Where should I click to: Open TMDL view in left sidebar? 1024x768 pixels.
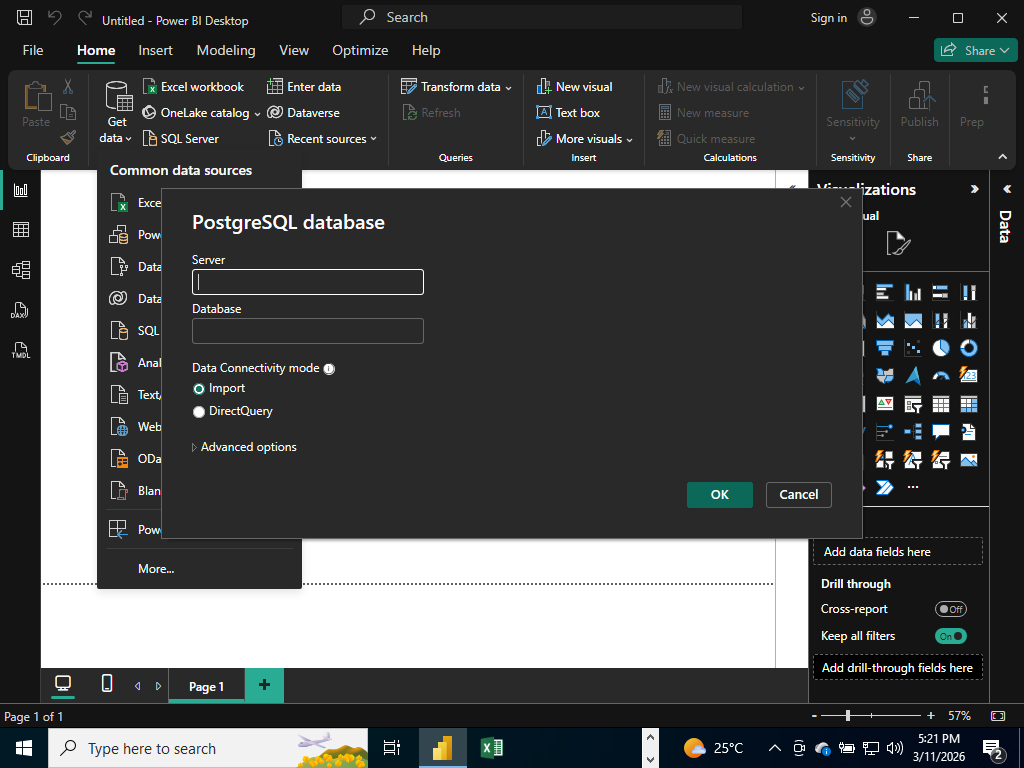pyautogui.click(x=21, y=351)
